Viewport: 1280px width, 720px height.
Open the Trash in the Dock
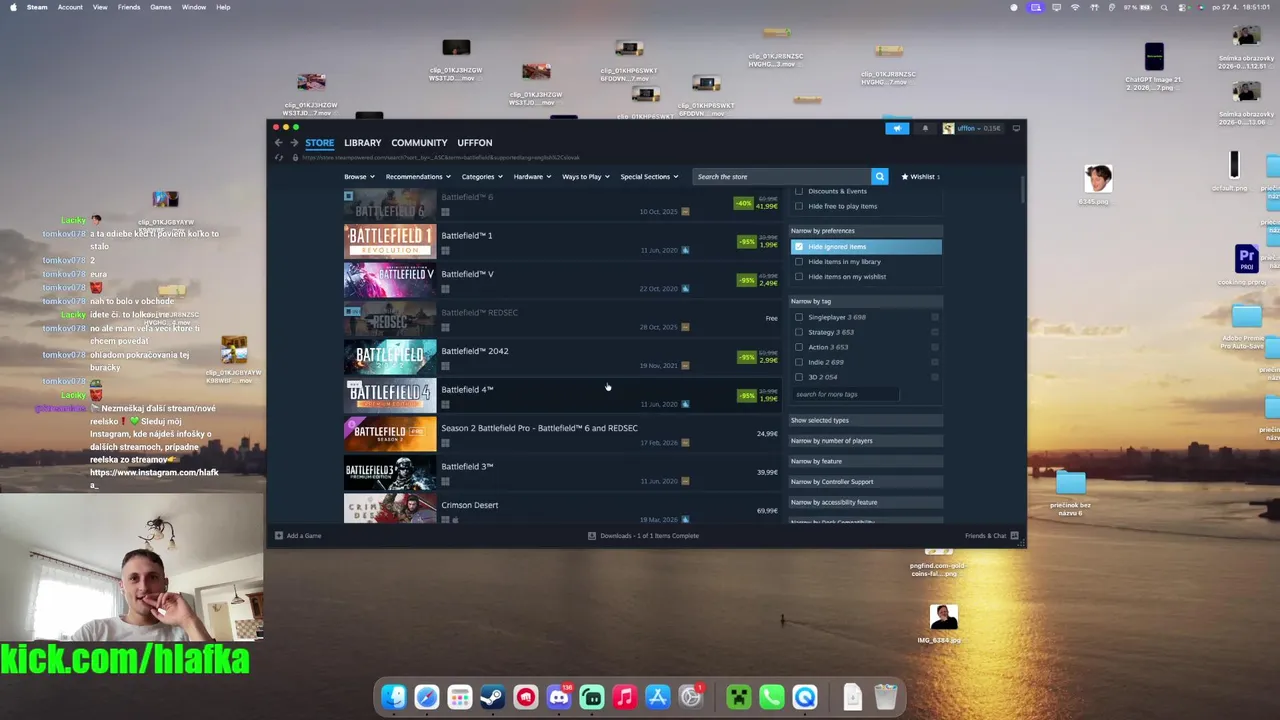click(886, 697)
